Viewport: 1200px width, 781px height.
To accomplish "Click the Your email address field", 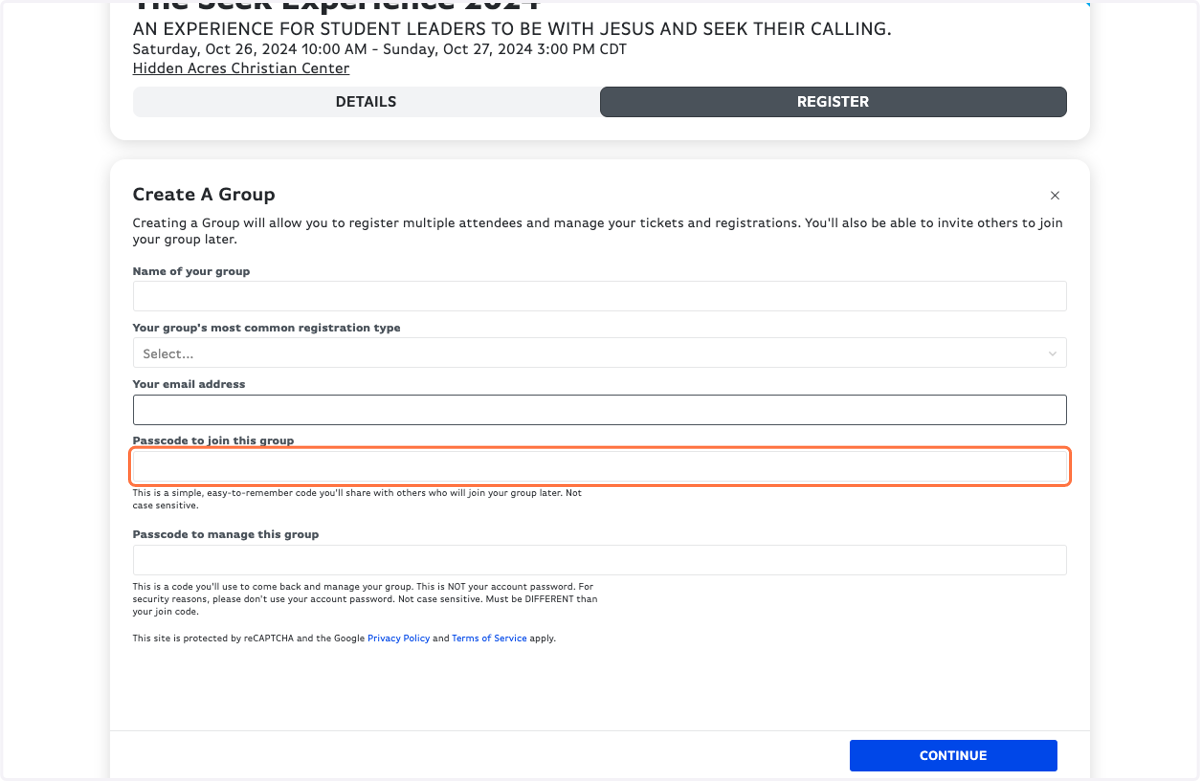I will [x=600, y=410].
